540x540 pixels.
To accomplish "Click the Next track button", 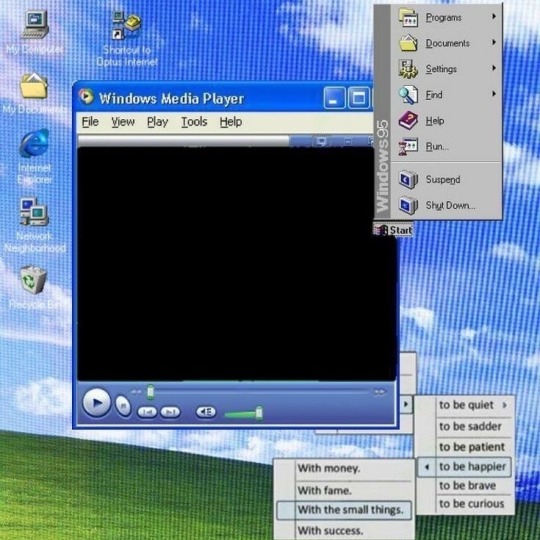I will point(170,412).
